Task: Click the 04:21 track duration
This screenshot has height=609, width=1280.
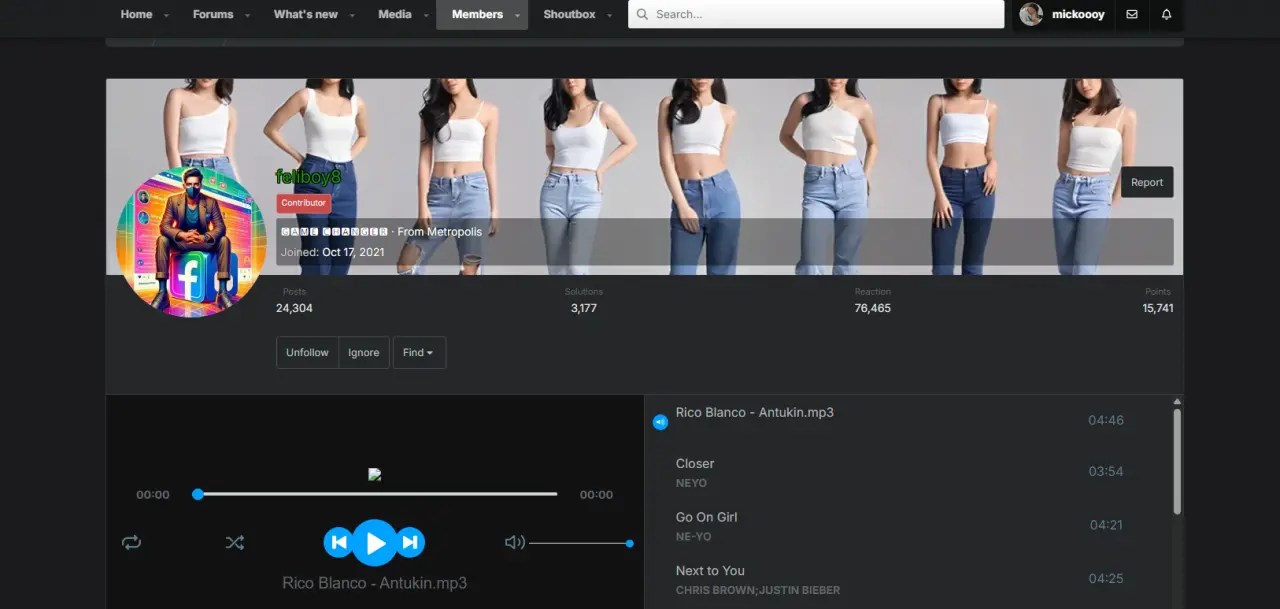Action: pos(1106,525)
